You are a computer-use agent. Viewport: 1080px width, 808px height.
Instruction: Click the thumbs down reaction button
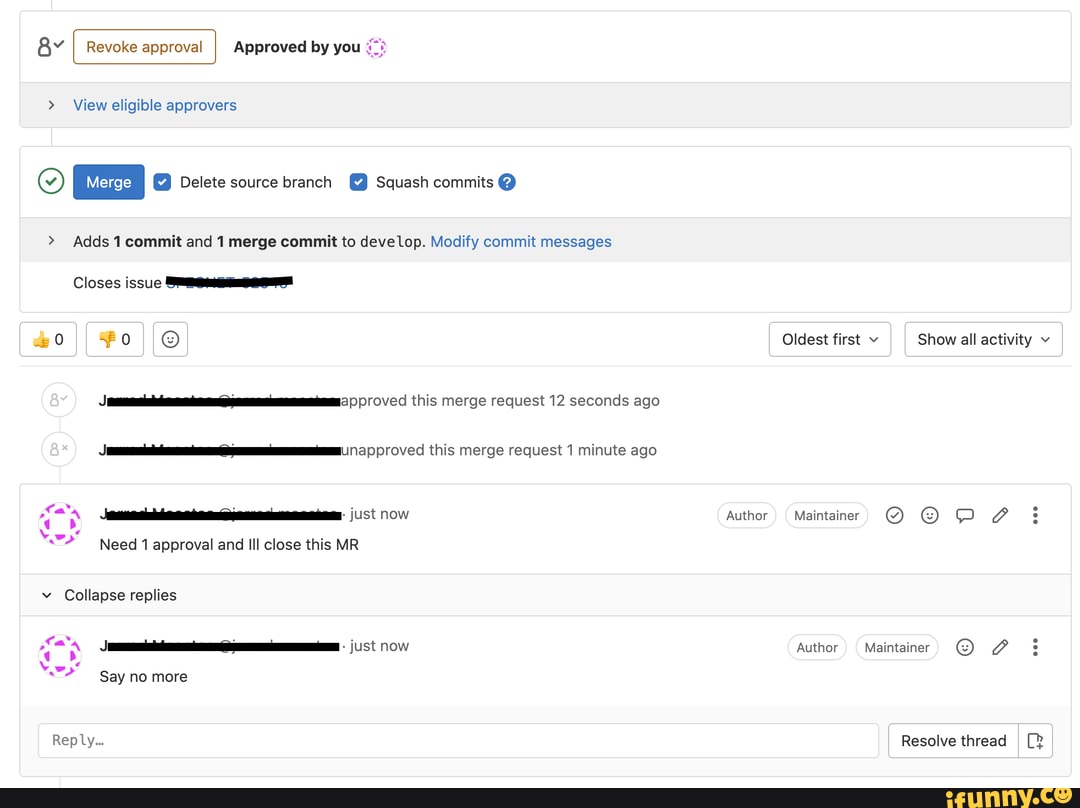(x=115, y=340)
